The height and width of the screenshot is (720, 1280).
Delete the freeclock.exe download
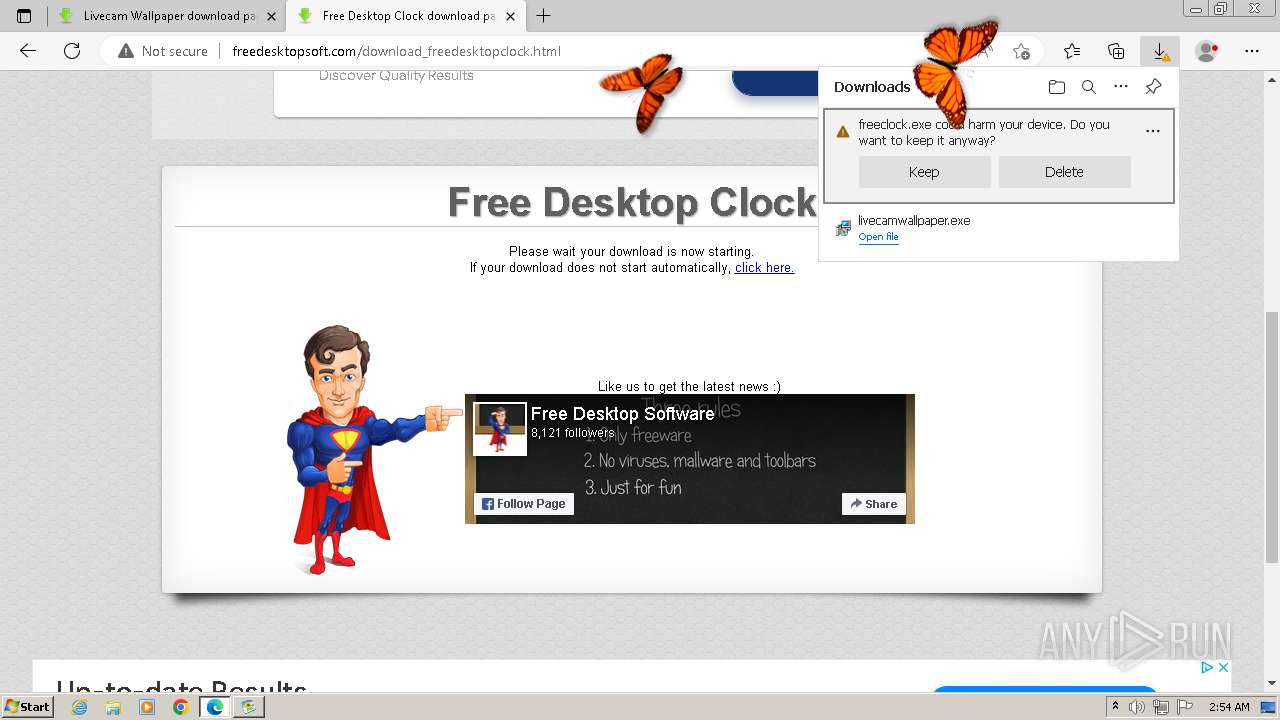pyautogui.click(x=1064, y=172)
